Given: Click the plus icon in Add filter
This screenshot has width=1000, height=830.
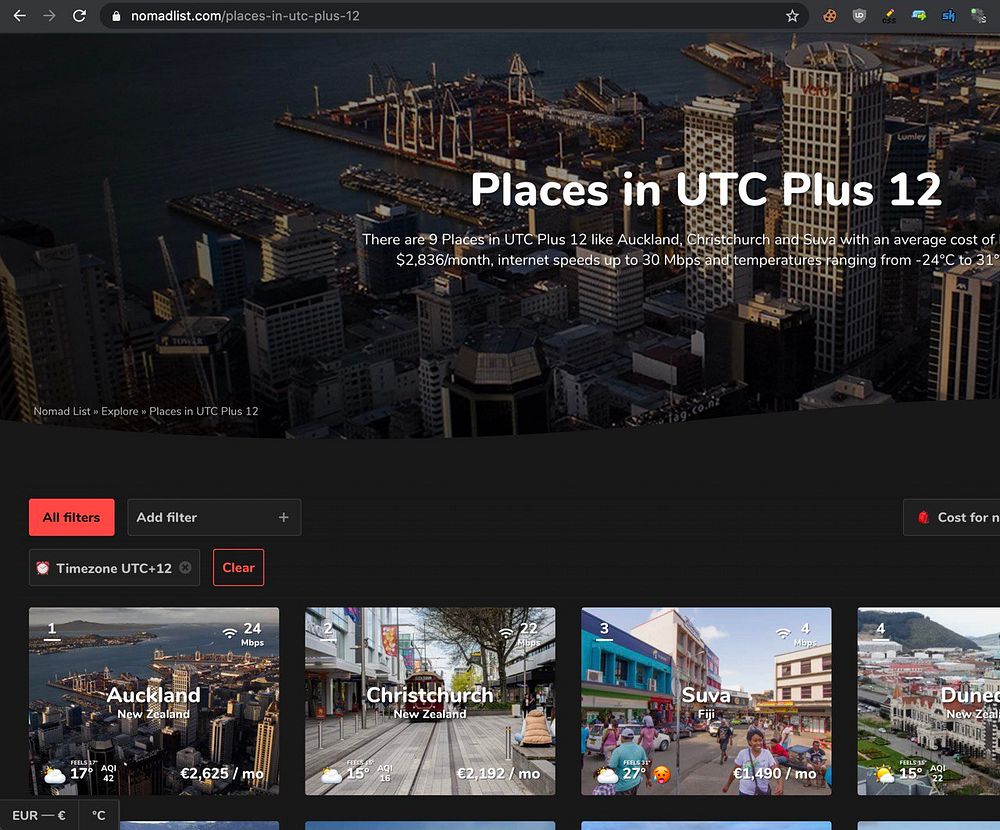Looking at the screenshot, I should 284,517.
